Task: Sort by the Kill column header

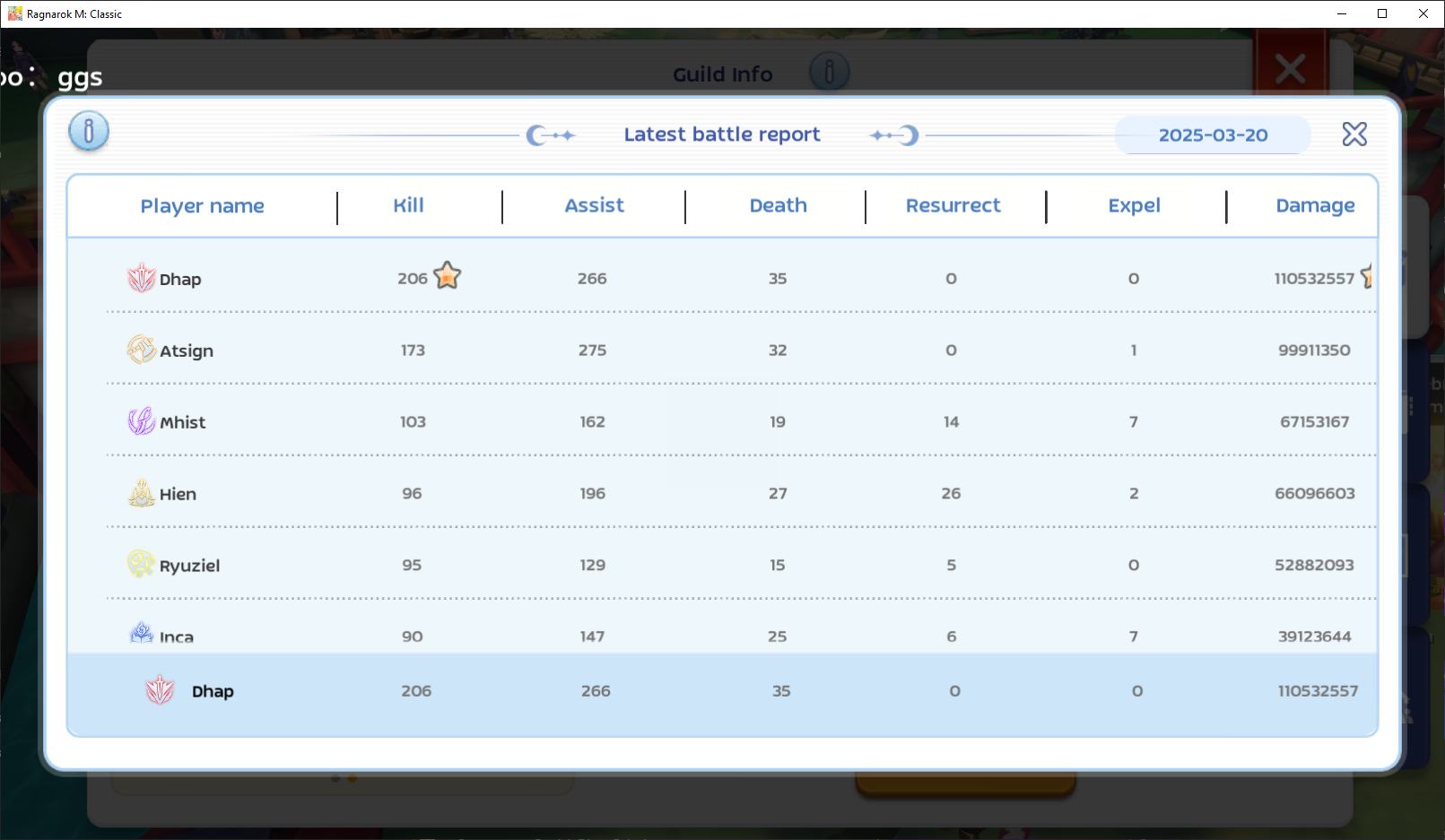Action: pos(408,205)
